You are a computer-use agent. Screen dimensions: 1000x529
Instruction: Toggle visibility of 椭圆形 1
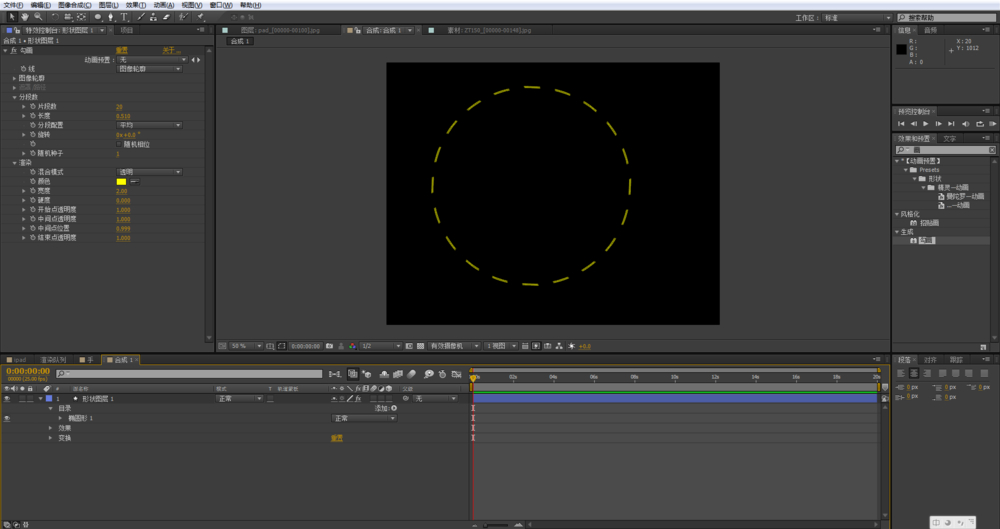coord(8,418)
